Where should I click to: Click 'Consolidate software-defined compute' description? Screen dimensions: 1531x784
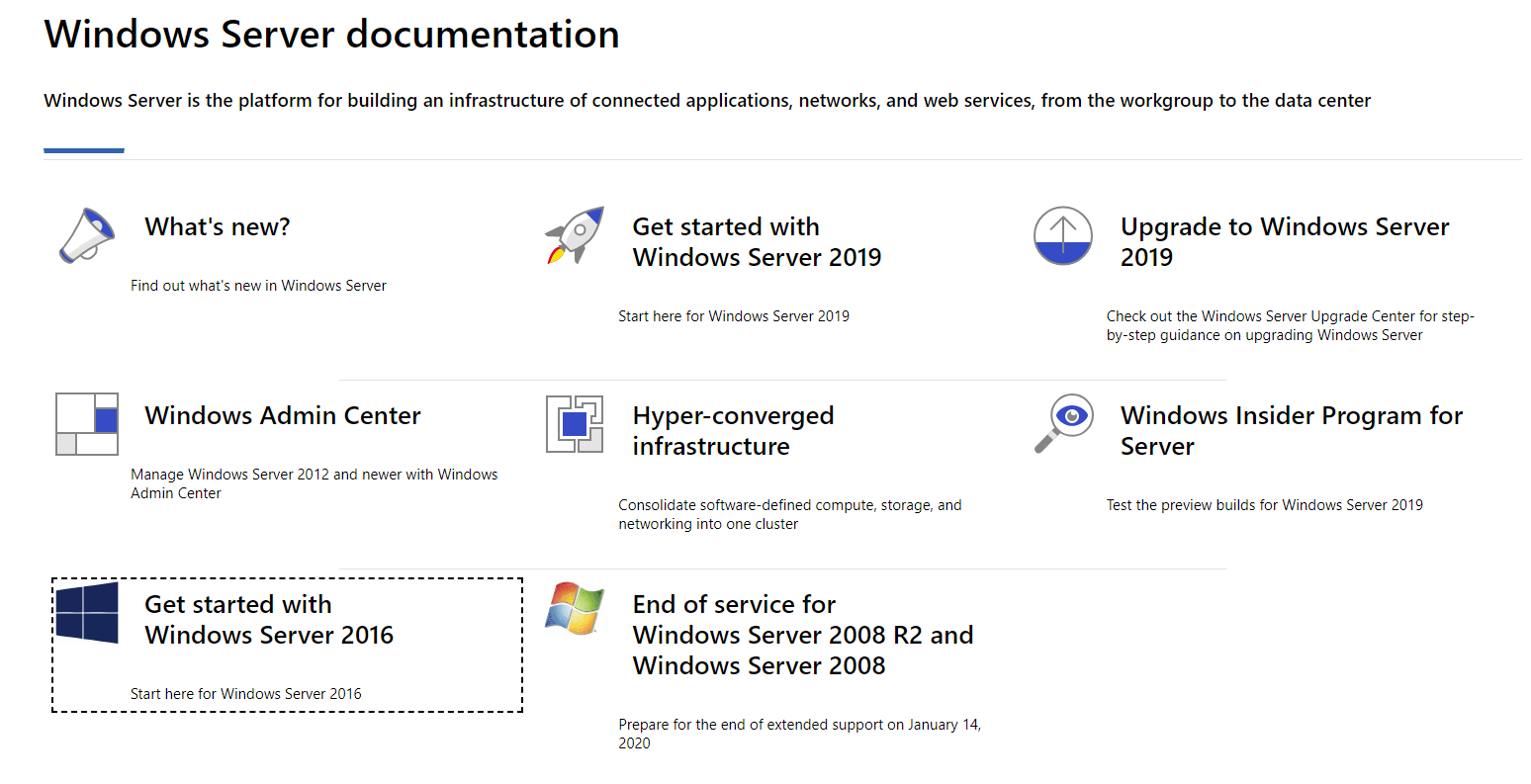click(790, 514)
